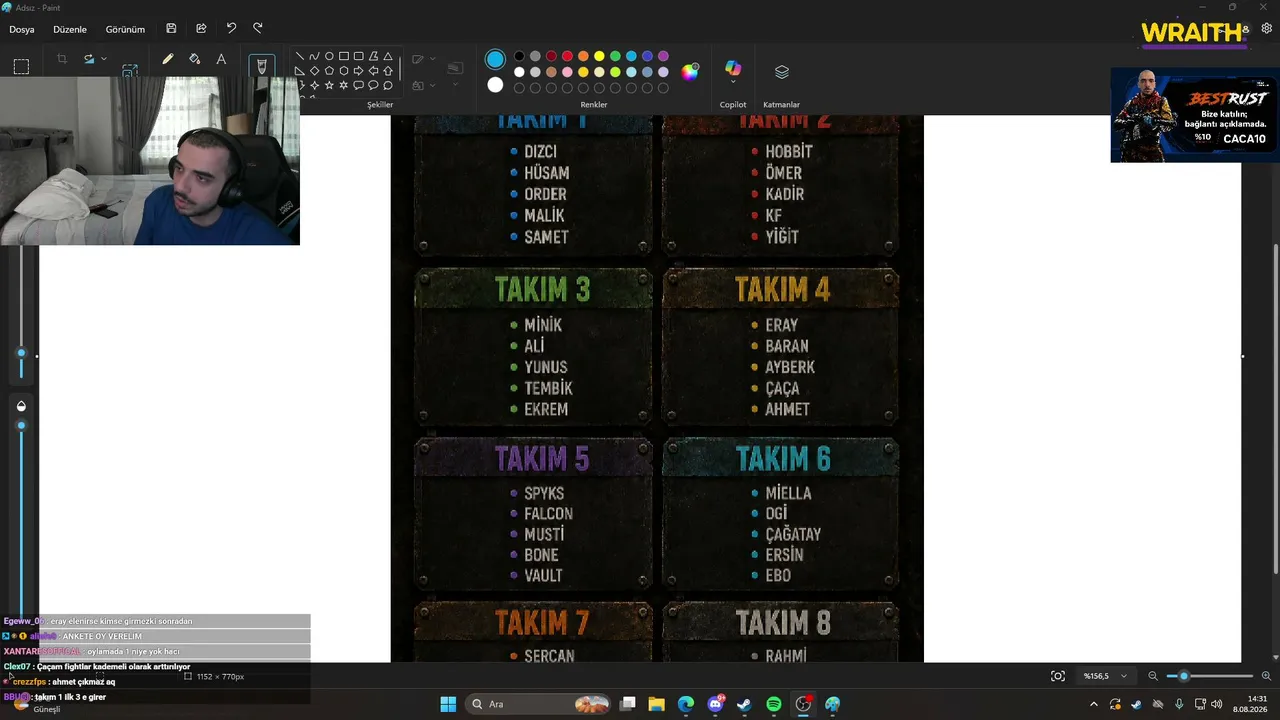
Task: Select the primary color circle (blue)
Action: pos(495,59)
